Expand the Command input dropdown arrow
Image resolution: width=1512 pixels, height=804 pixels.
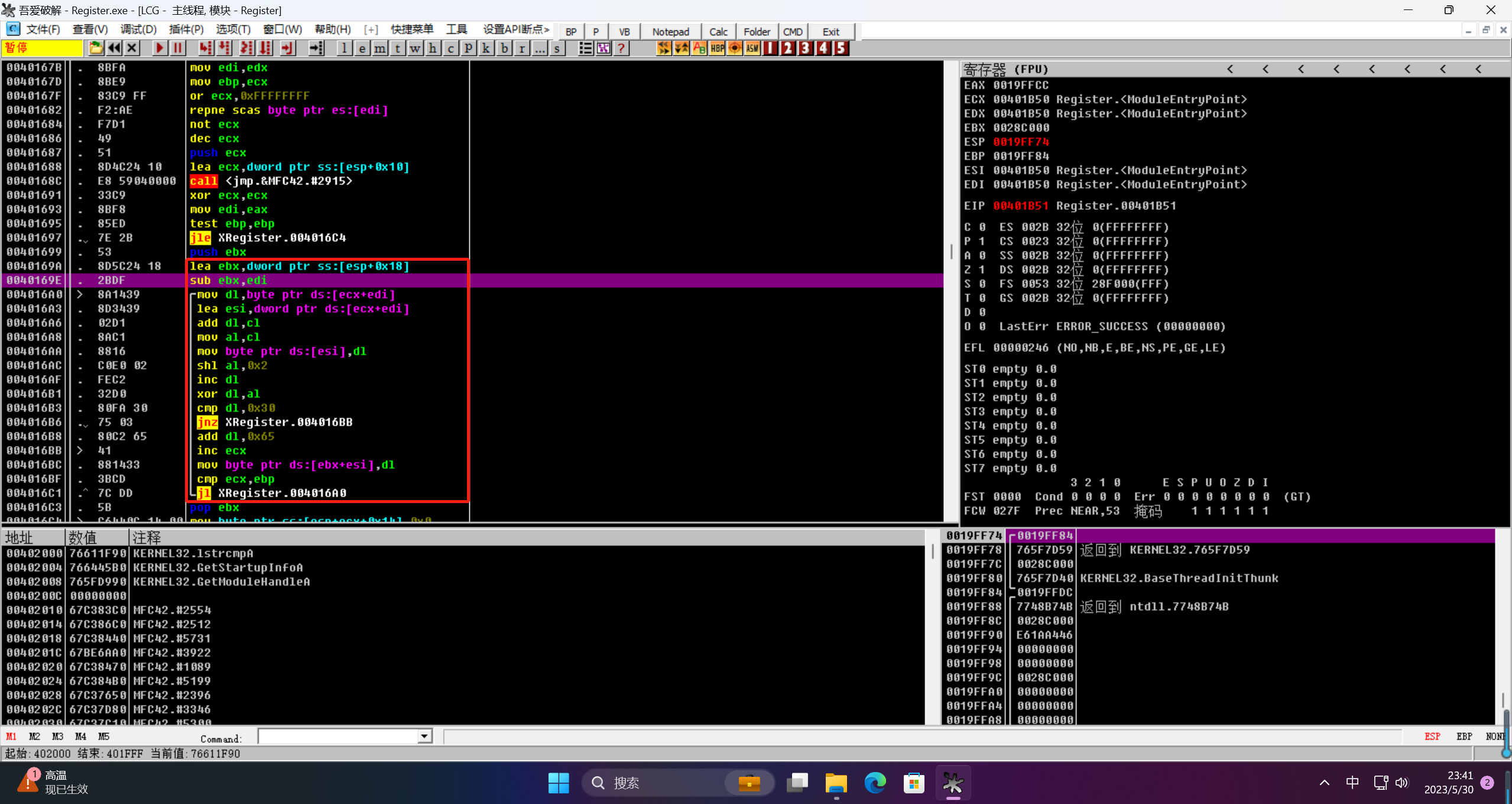[424, 736]
